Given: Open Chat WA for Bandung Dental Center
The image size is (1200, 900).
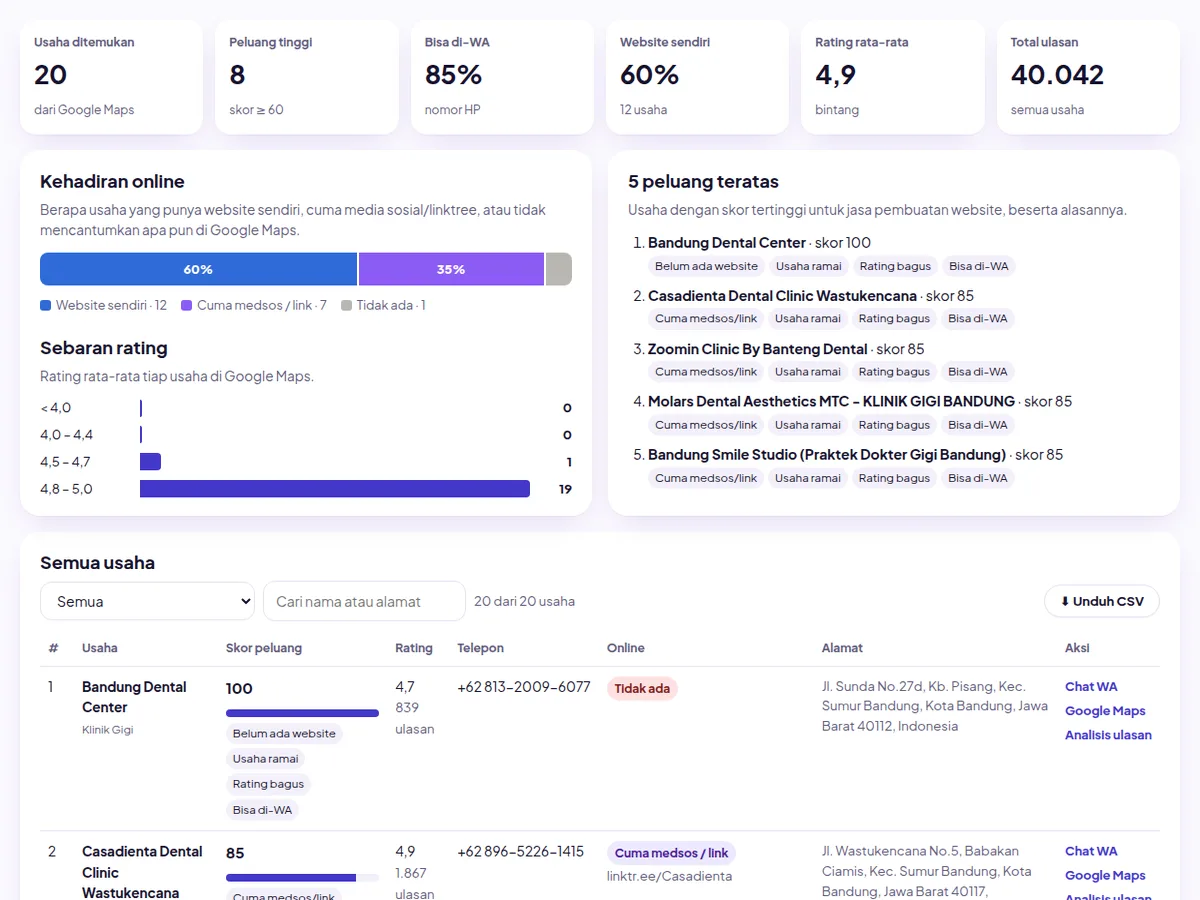Looking at the screenshot, I should (x=1091, y=687).
